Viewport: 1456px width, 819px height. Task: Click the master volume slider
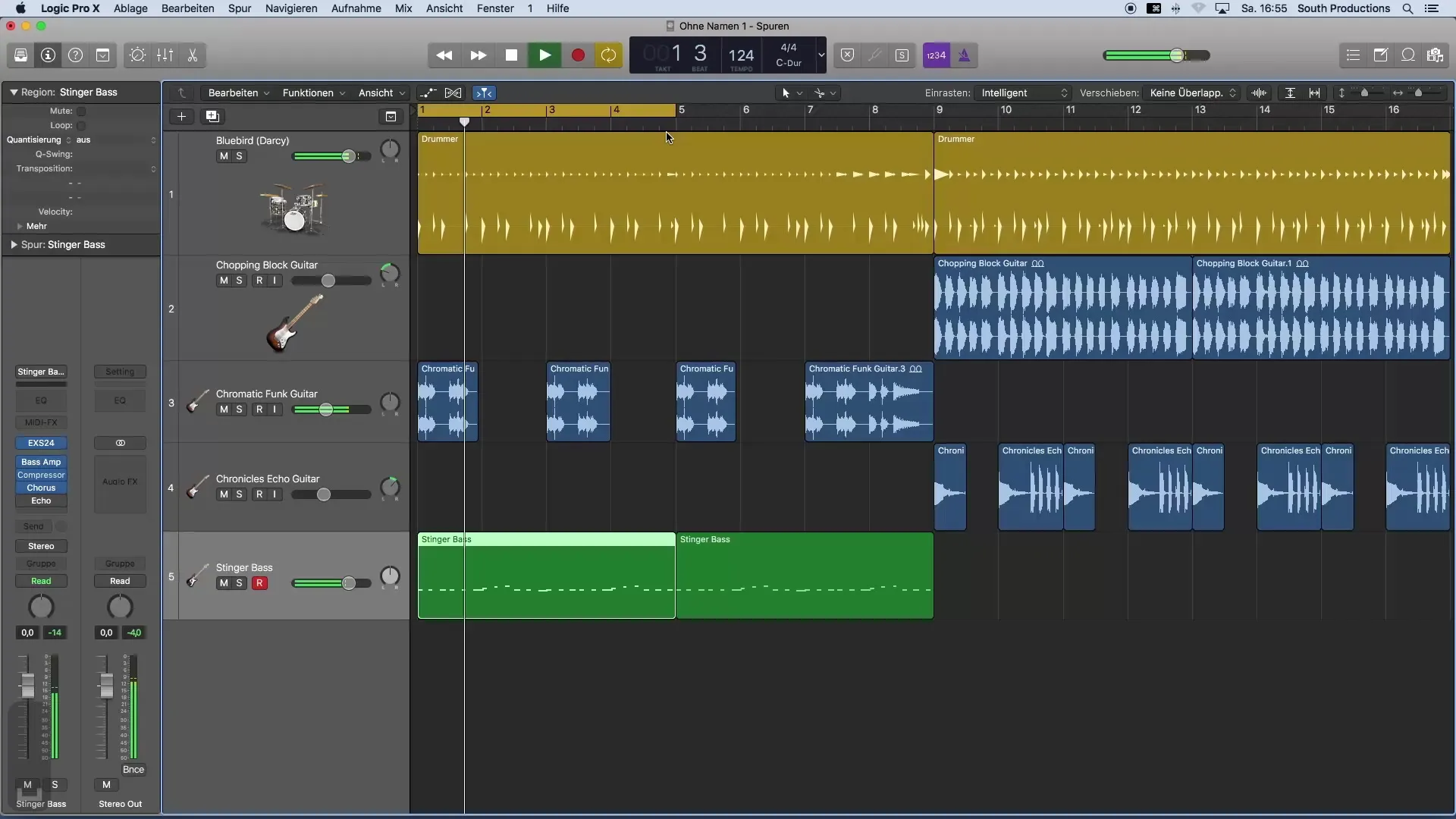pos(1156,55)
